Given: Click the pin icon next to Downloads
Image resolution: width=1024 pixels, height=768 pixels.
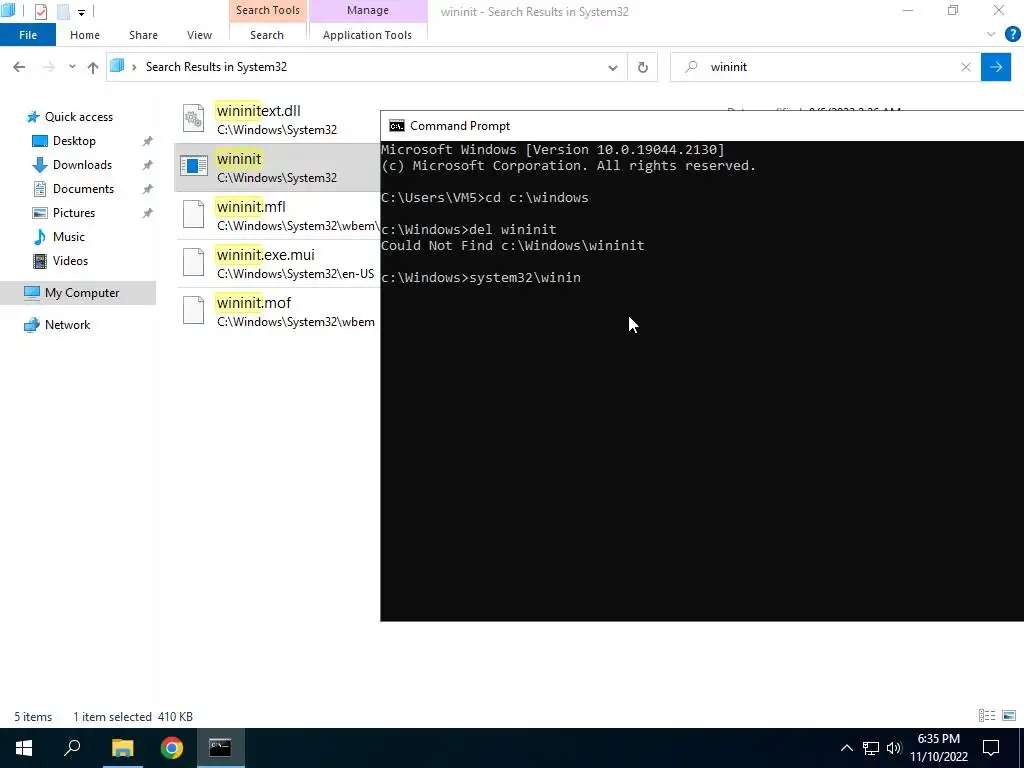Looking at the screenshot, I should [x=148, y=165].
